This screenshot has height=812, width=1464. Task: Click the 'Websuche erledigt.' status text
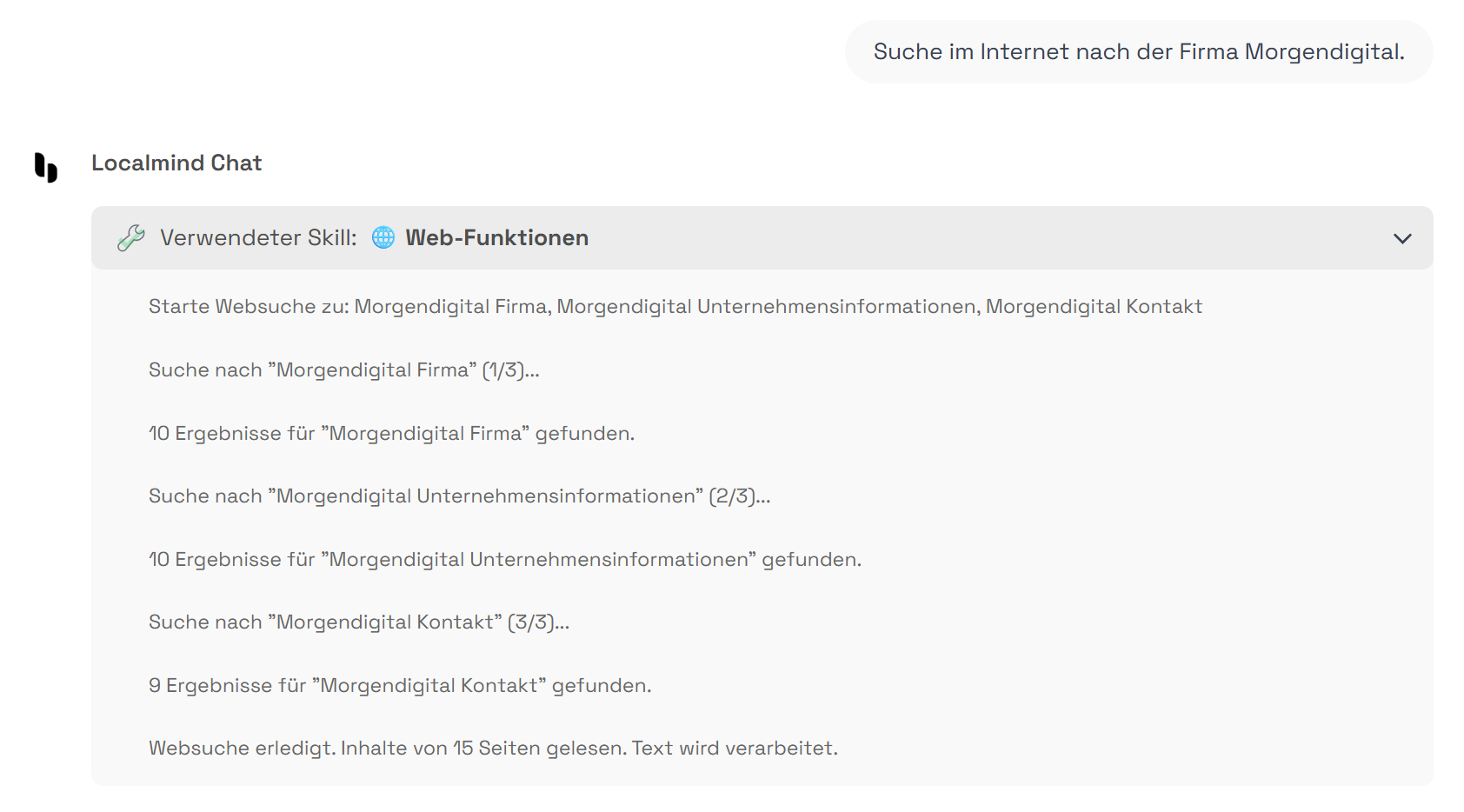242,748
